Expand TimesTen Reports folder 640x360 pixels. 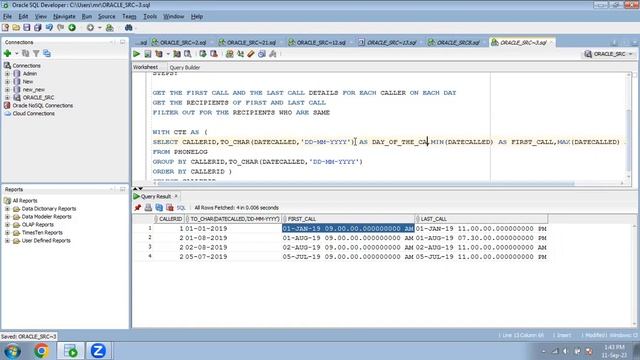(x=7, y=233)
